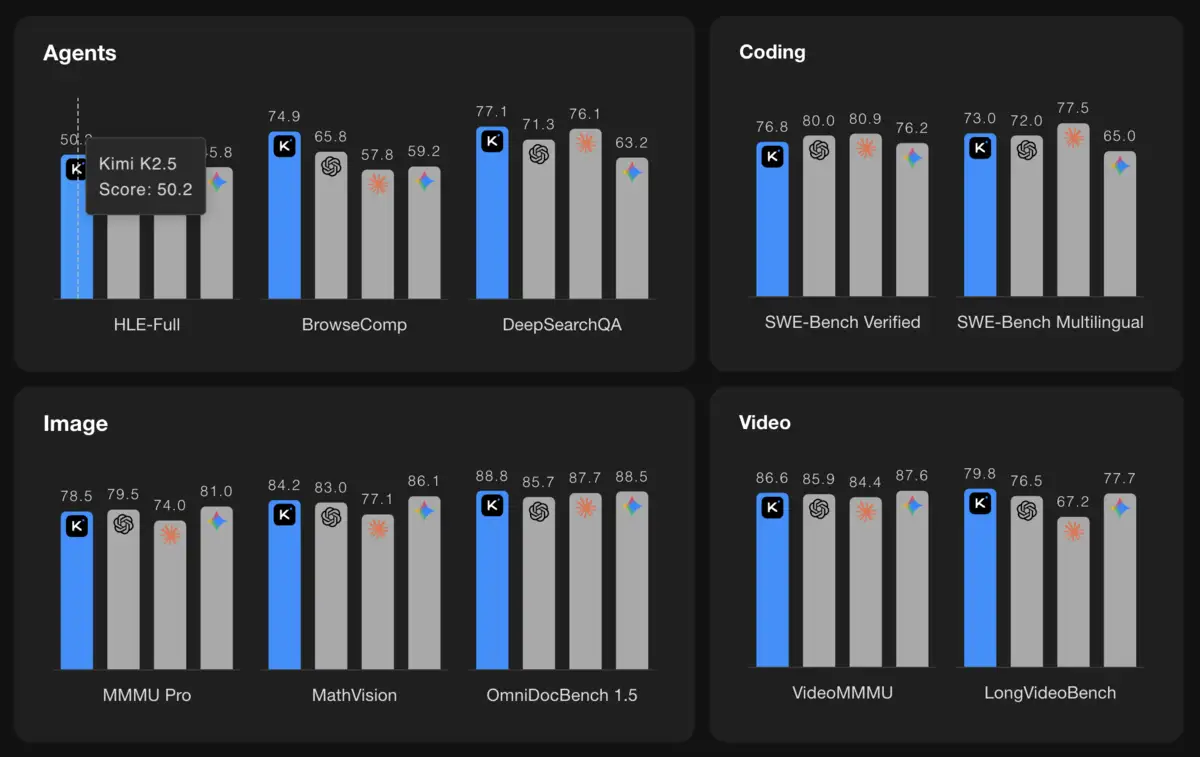Image resolution: width=1200 pixels, height=757 pixels.
Task: Click the Agents section heading
Action: tap(80, 53)
